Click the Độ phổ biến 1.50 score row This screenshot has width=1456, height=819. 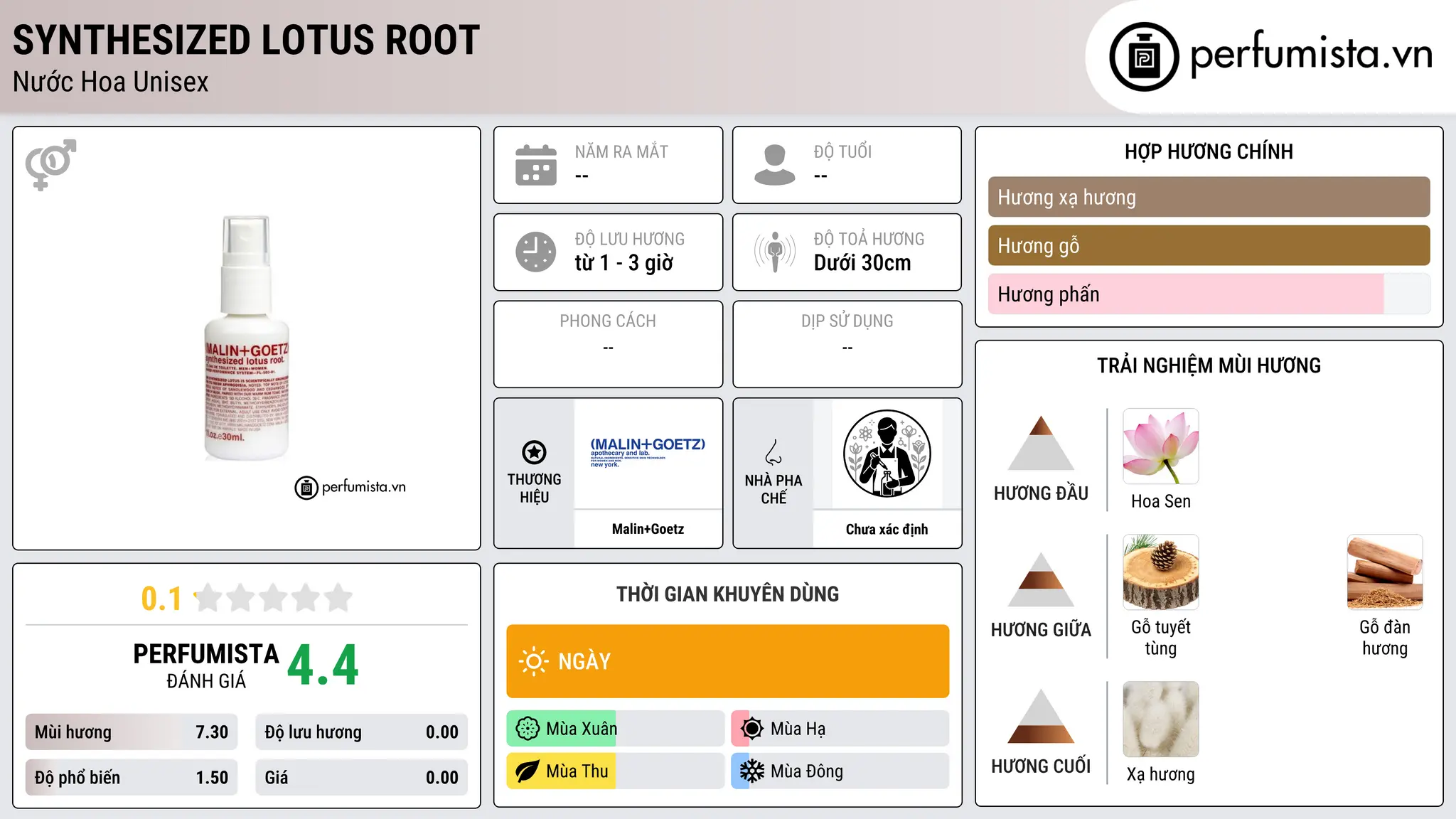click(x=132, y=778)
